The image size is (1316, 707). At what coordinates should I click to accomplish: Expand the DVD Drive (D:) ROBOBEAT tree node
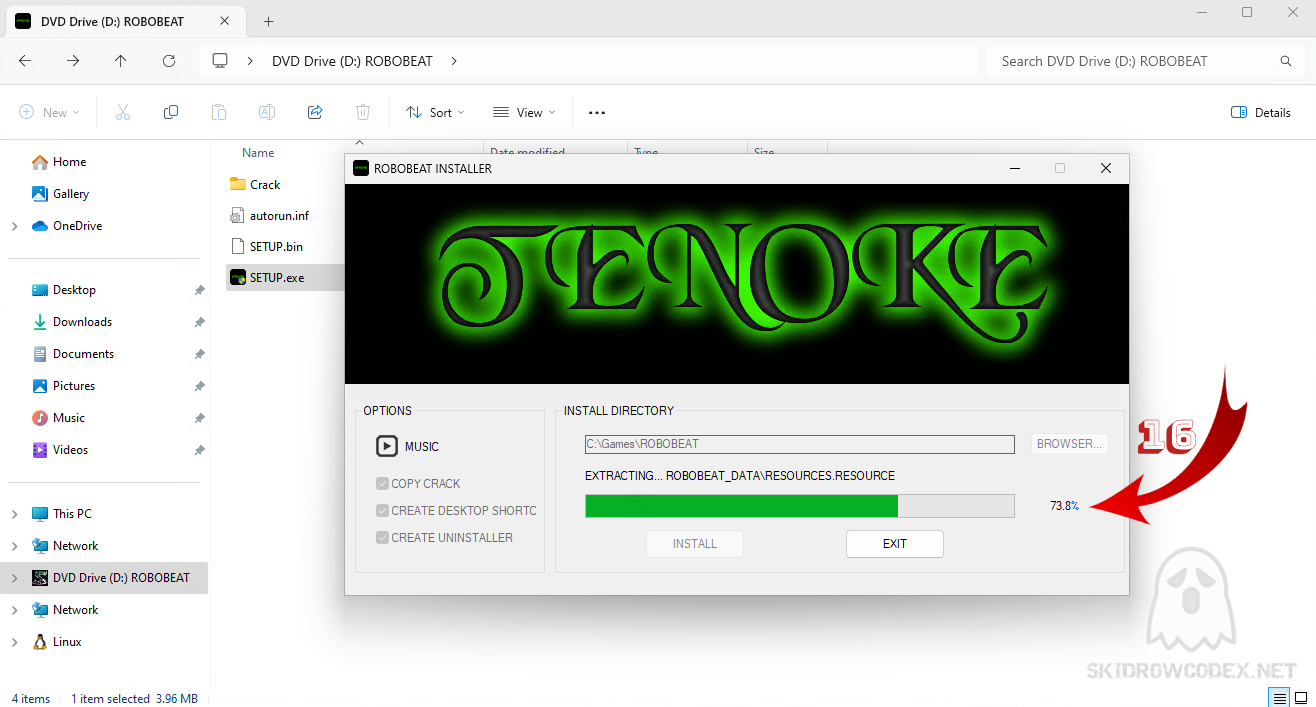click(x=14, y=579)
